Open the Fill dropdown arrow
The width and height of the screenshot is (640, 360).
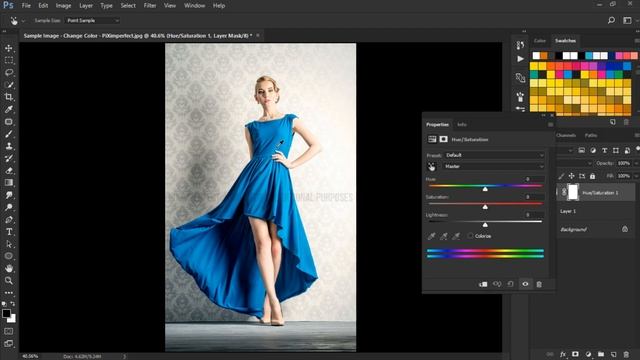[636, 176]
